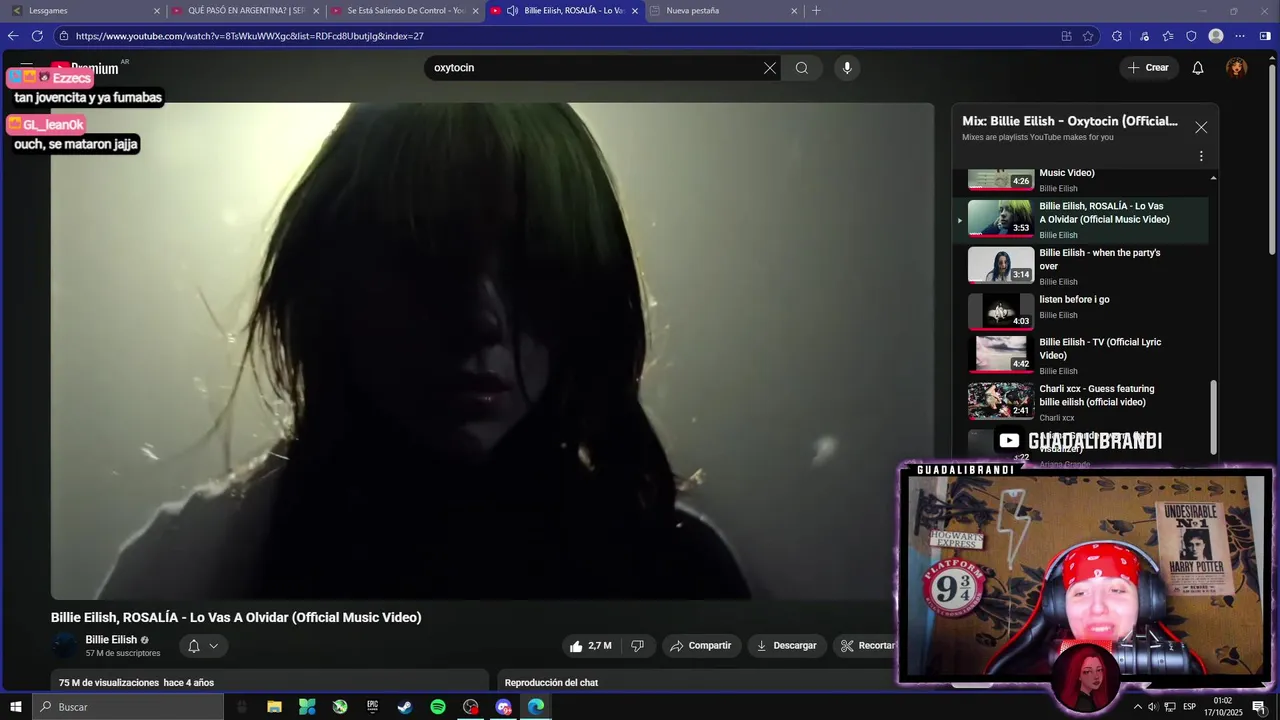Open the favorites list icon
1280x720 pixels.
click(x=1168, y=36)
